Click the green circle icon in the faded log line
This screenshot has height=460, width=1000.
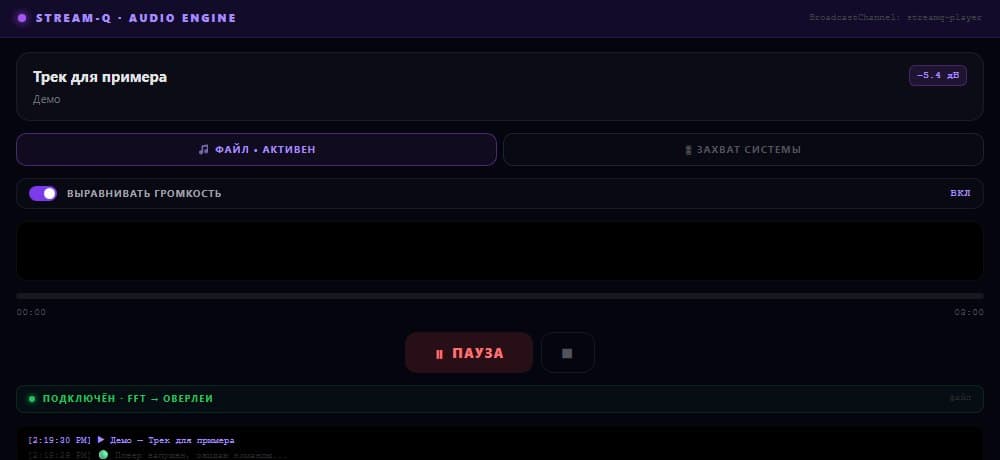click(103, 455)
